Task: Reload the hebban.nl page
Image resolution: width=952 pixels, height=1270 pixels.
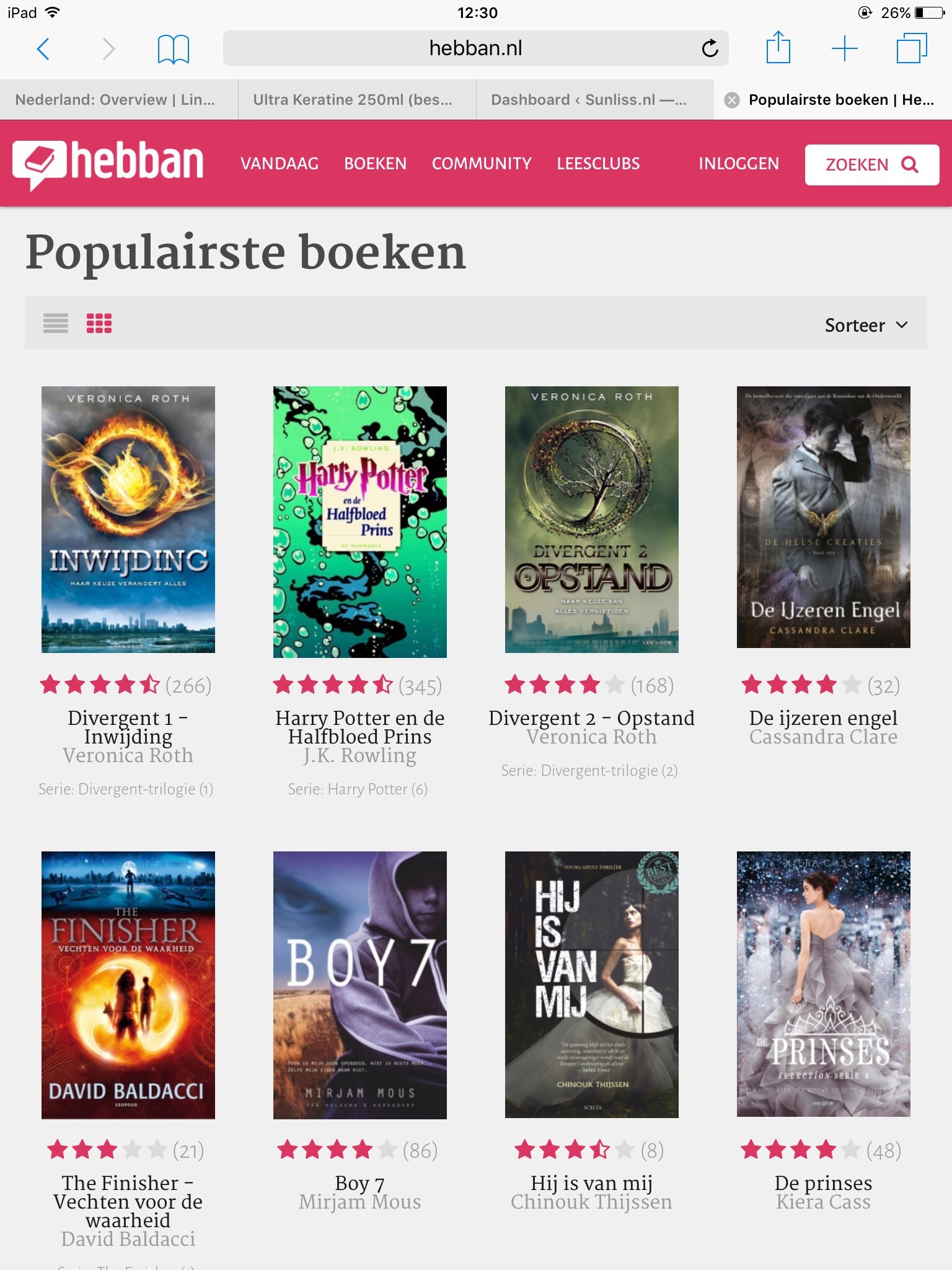Action: (710, 48)
